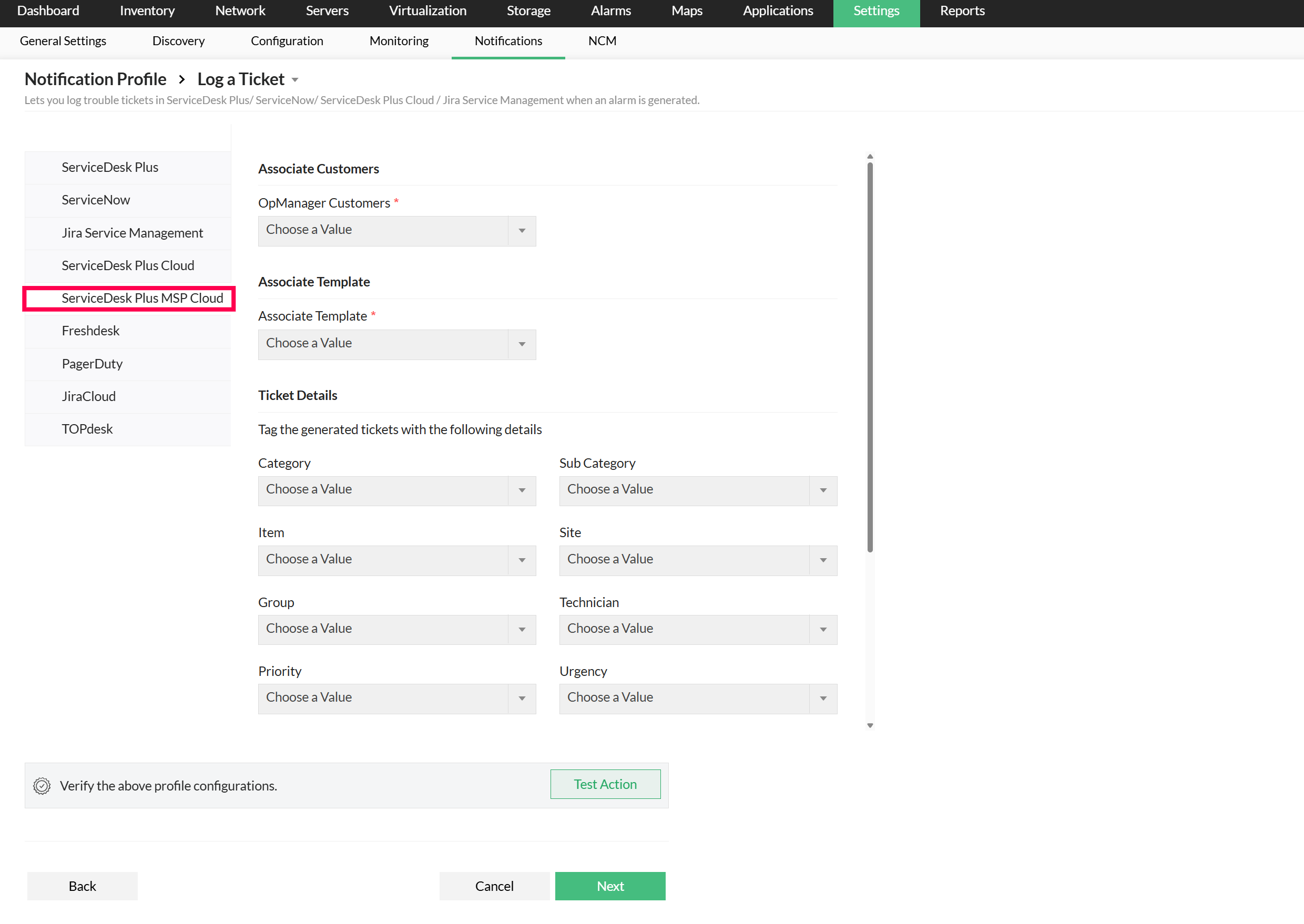Open the Virtualization menu

point(427,11)
